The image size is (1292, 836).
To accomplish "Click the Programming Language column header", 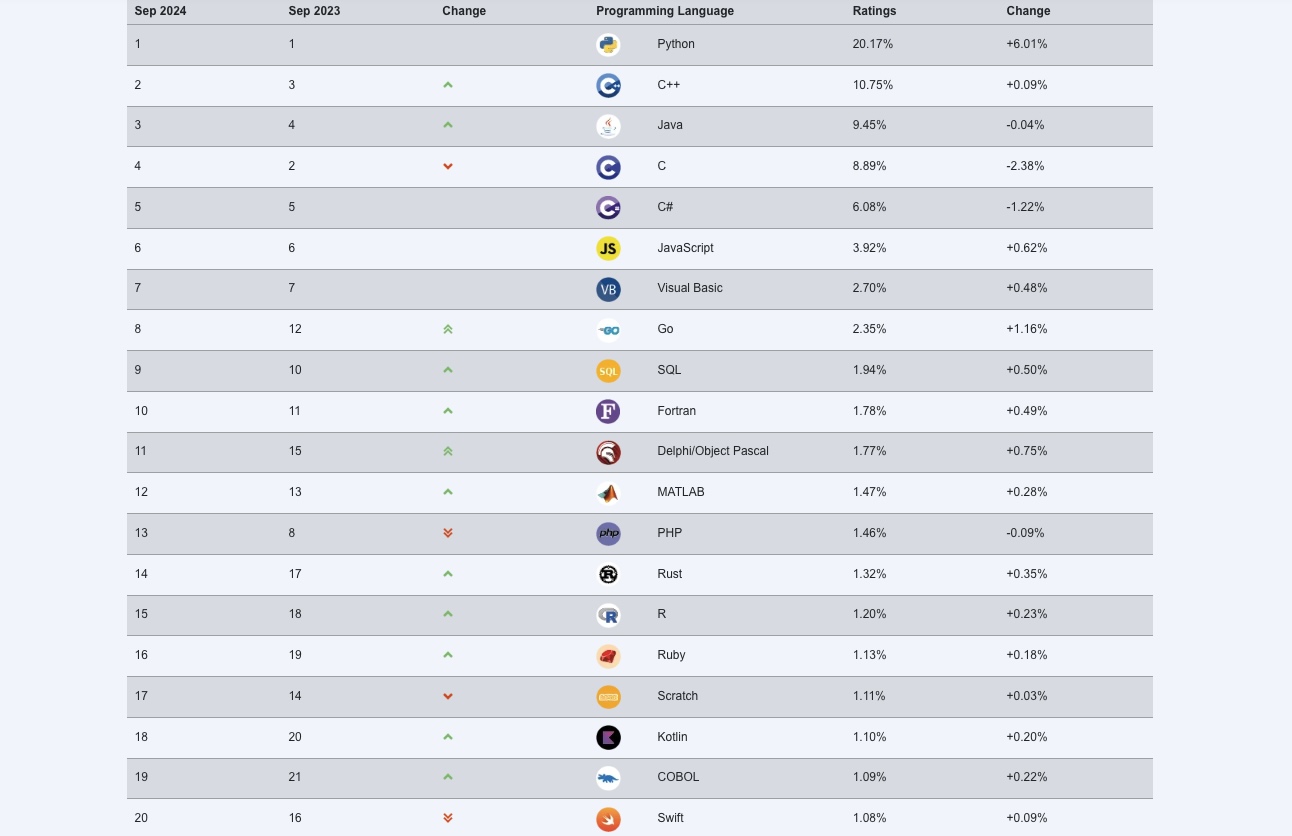I will (665, 11).
